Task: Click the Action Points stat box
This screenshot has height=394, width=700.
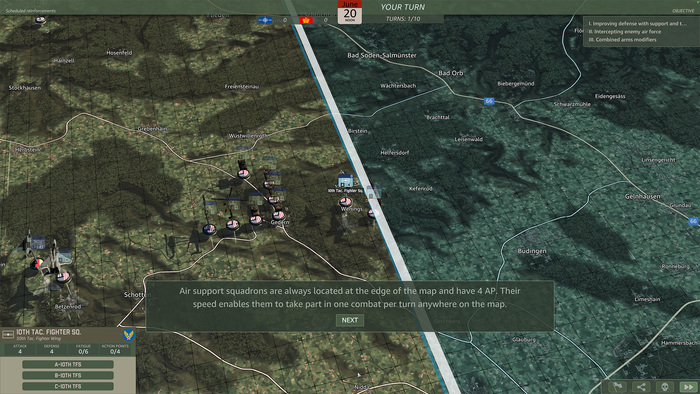Action: 115,349
